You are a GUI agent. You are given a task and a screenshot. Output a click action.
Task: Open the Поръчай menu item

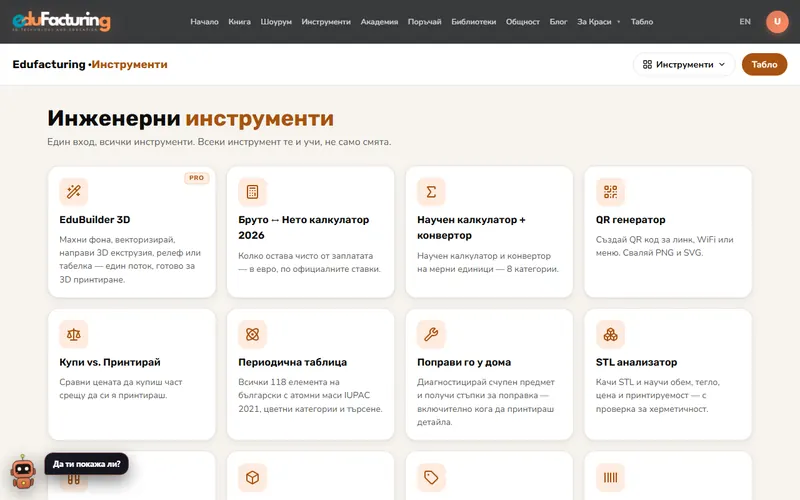[424, 21]
